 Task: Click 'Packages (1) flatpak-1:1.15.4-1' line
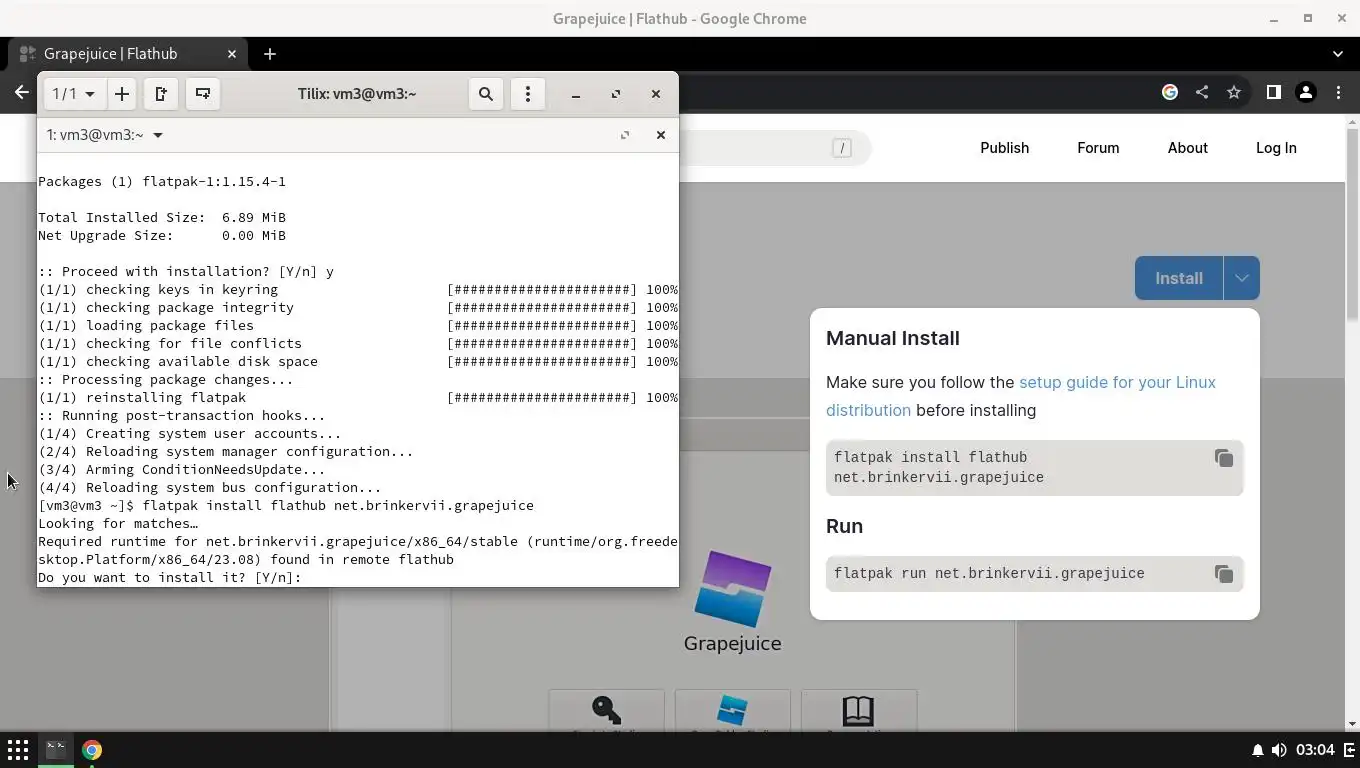tap(162, 182)
